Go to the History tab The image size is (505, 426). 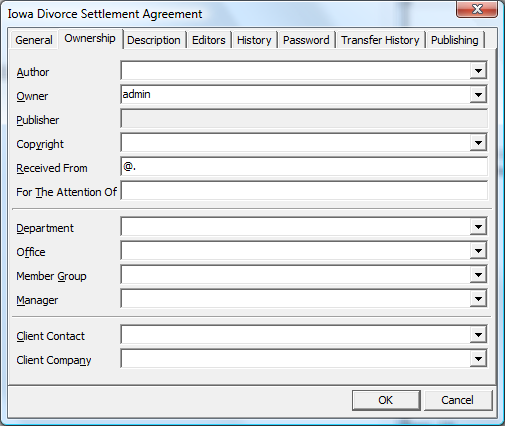[254, 40]
